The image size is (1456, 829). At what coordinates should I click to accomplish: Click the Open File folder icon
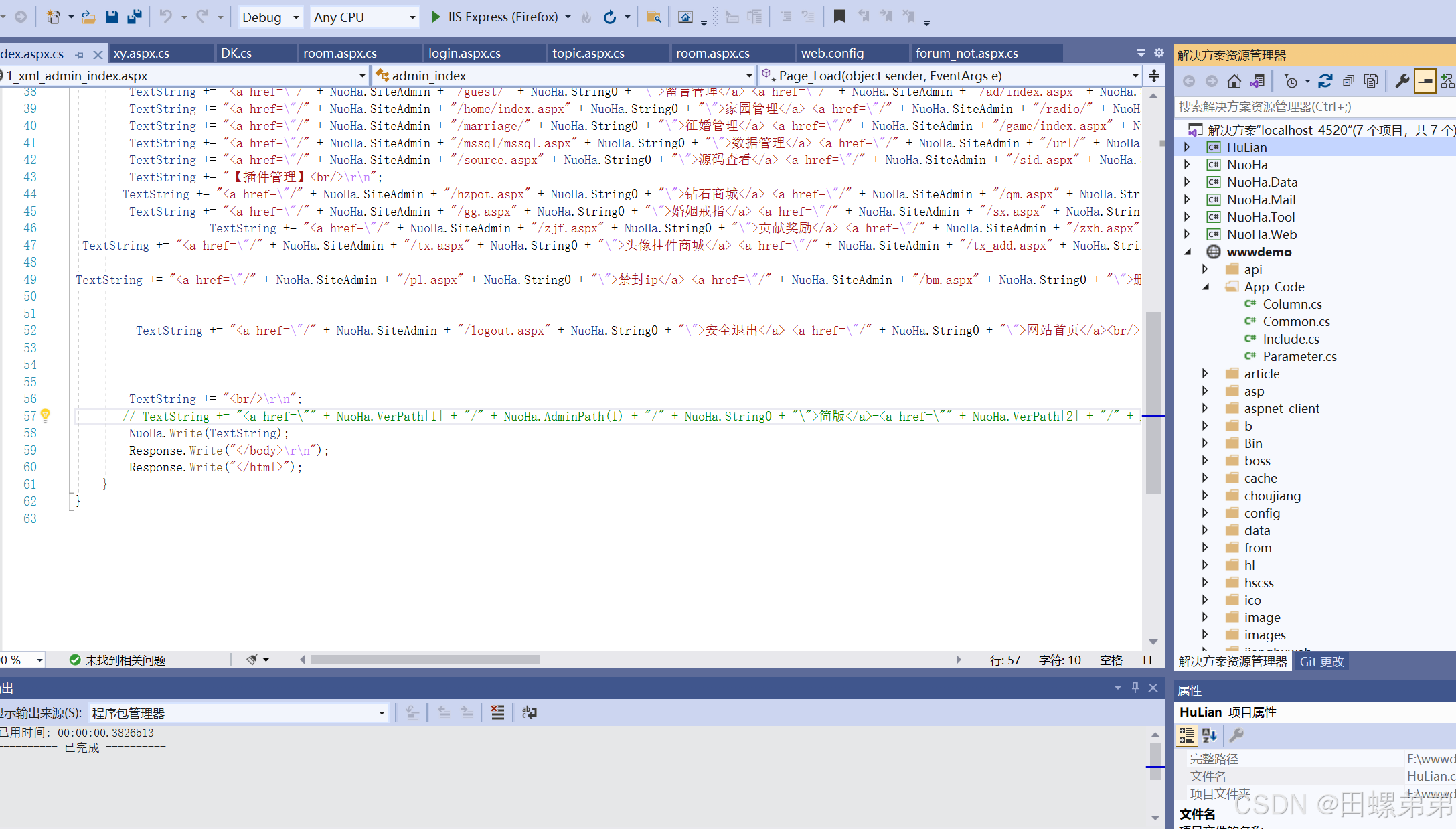click(x=88, y=17)
